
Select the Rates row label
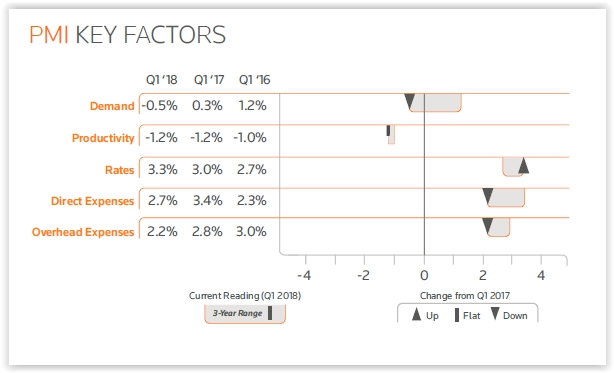[119, 170]
